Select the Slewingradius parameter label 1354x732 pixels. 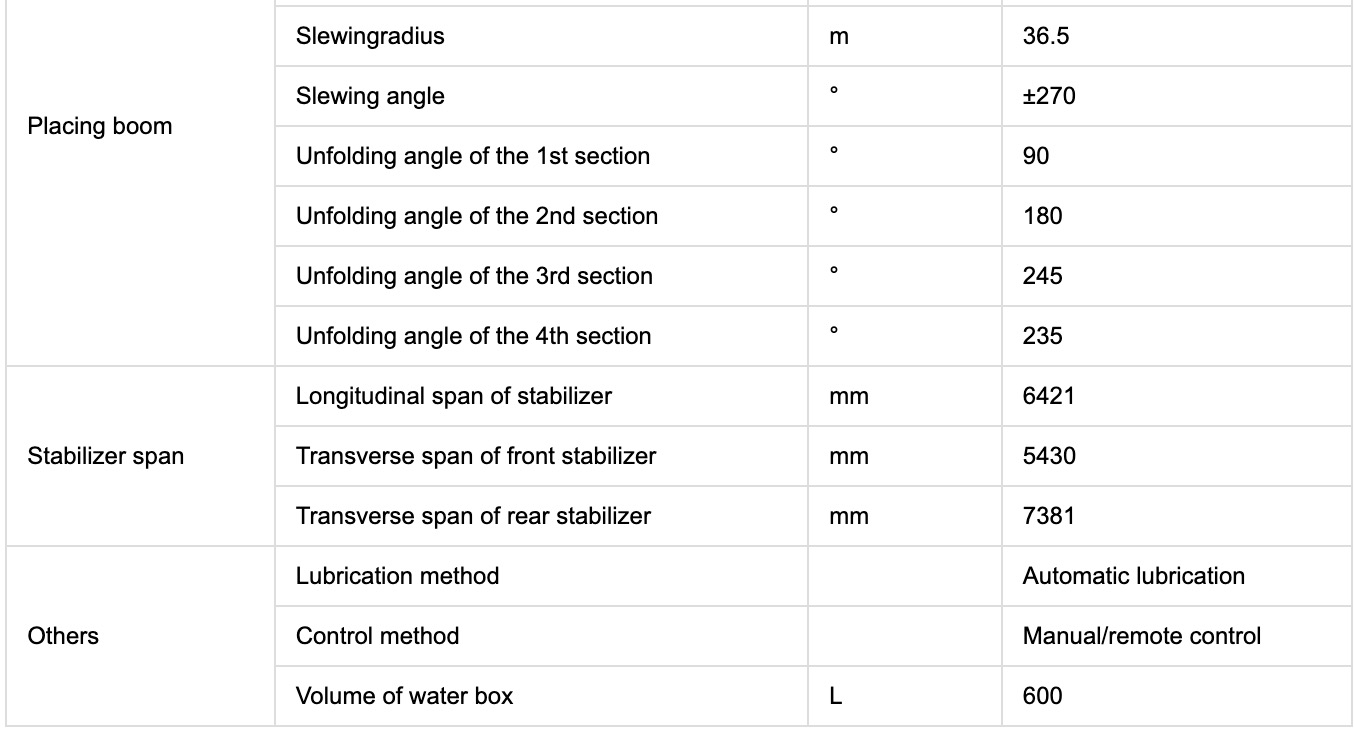[x=370, y=37]
